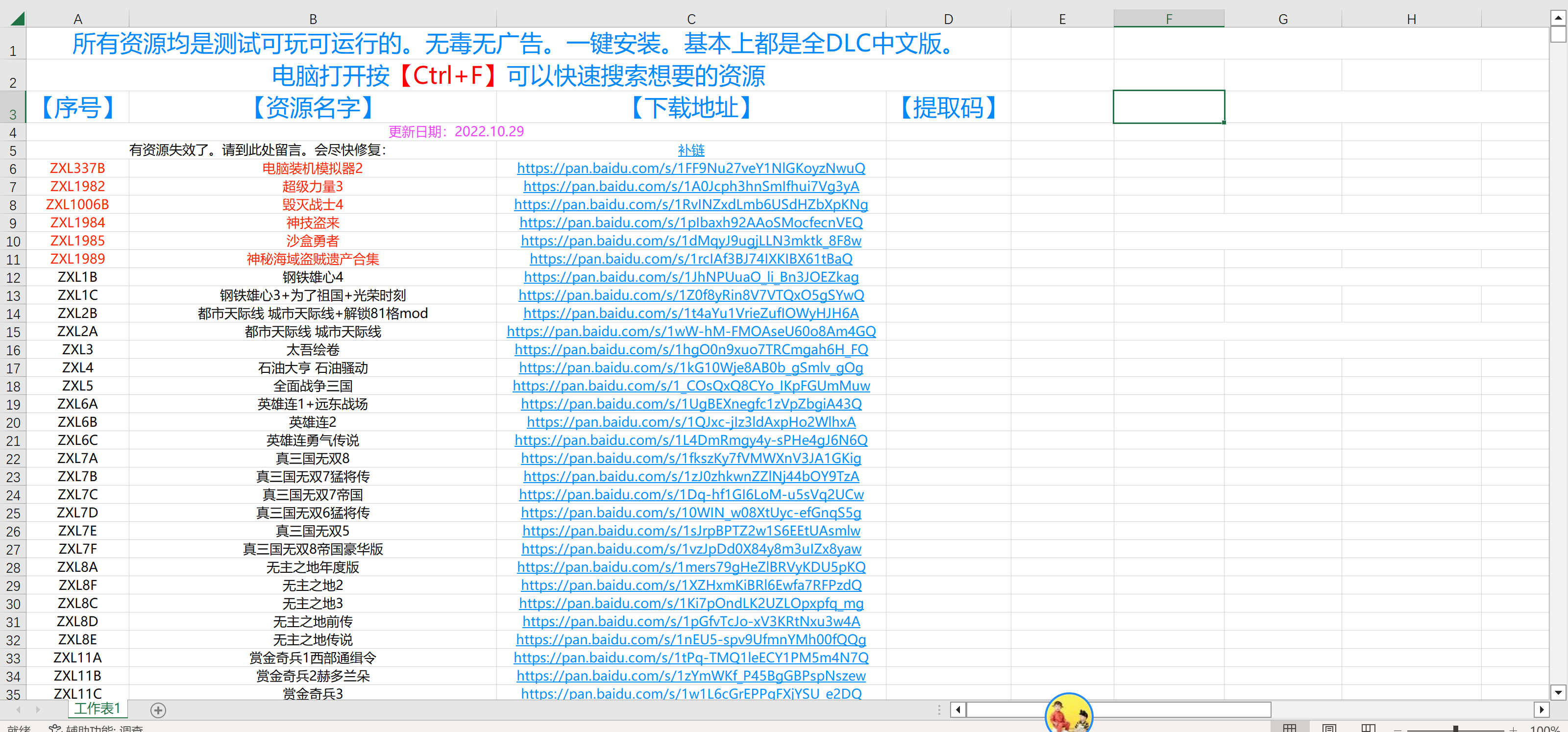Click the next sheet navigation arrow

click(38, 709)
